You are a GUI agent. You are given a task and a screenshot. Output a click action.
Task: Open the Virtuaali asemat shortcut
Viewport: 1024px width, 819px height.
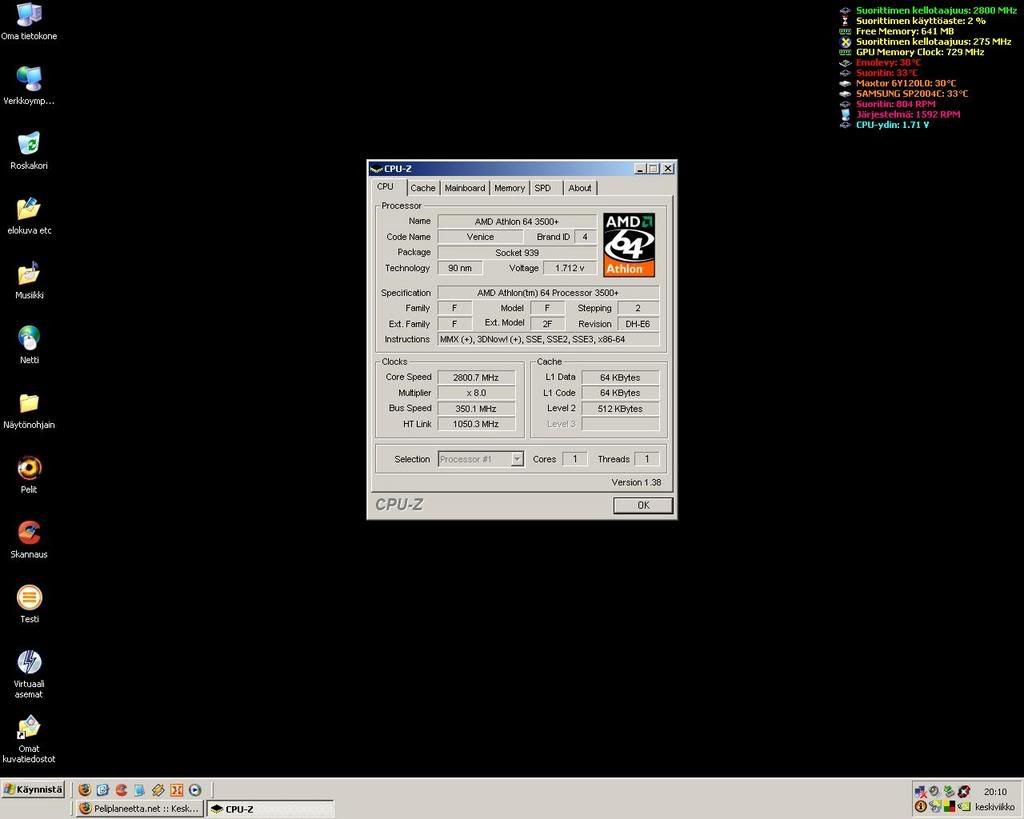(x=29, y=663)
